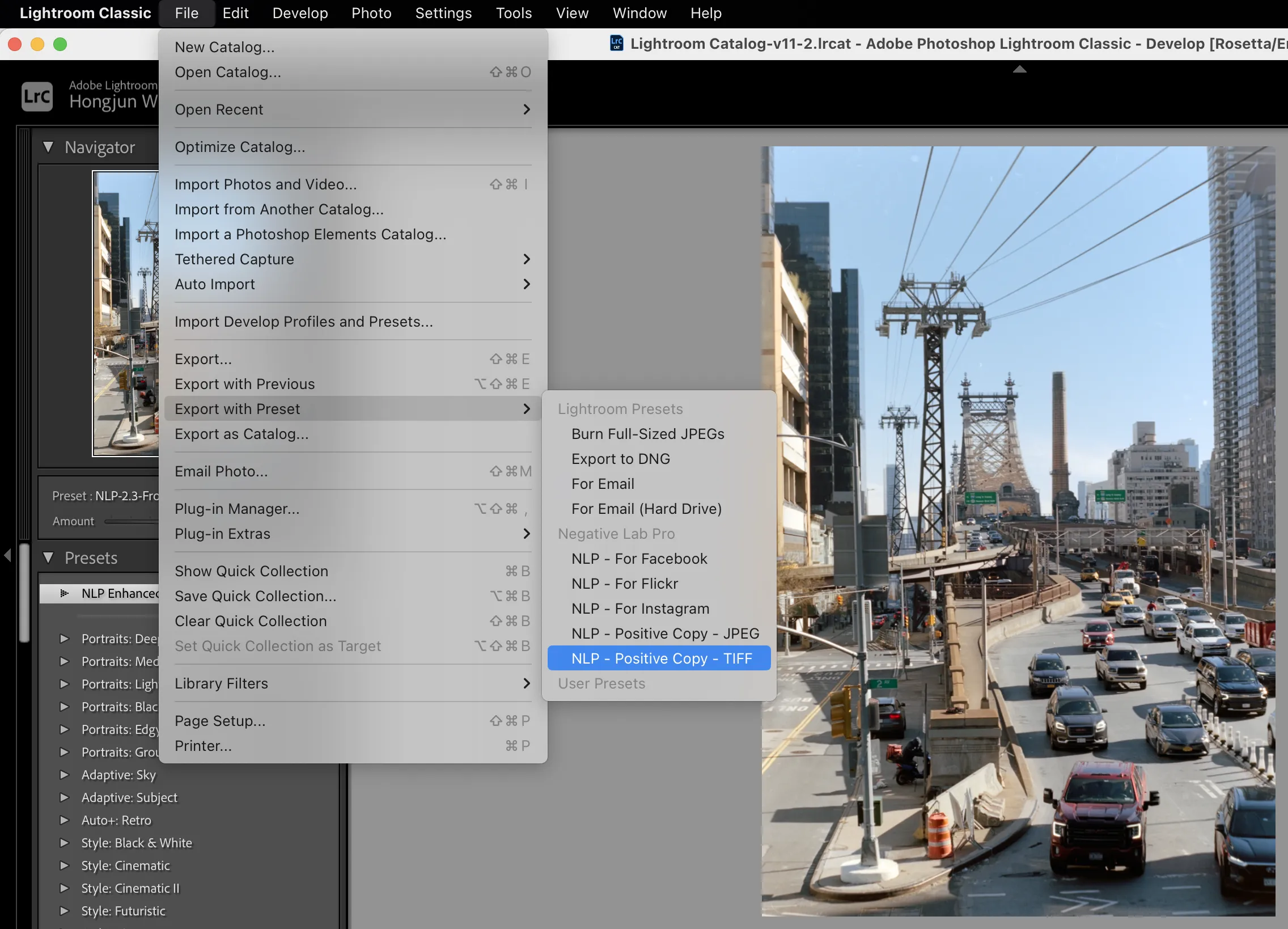Expand the Style: Futuristic preset group

coord(64,911)
